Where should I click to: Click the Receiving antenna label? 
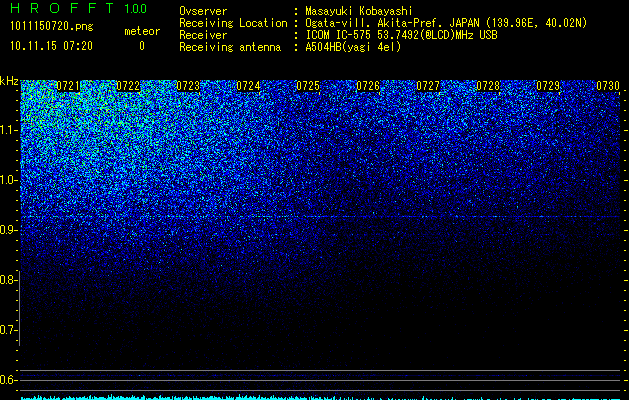pyautogui.click(x=230, y=47)
